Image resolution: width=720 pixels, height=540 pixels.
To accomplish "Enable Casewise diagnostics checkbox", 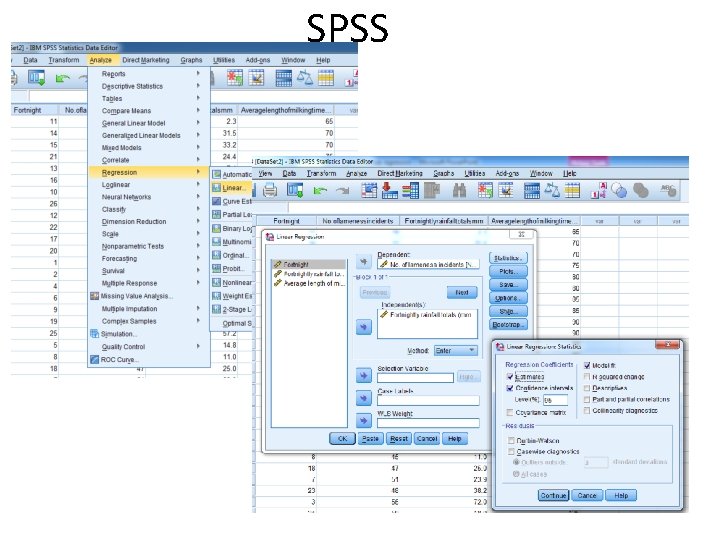I will (x=511, y=452).
